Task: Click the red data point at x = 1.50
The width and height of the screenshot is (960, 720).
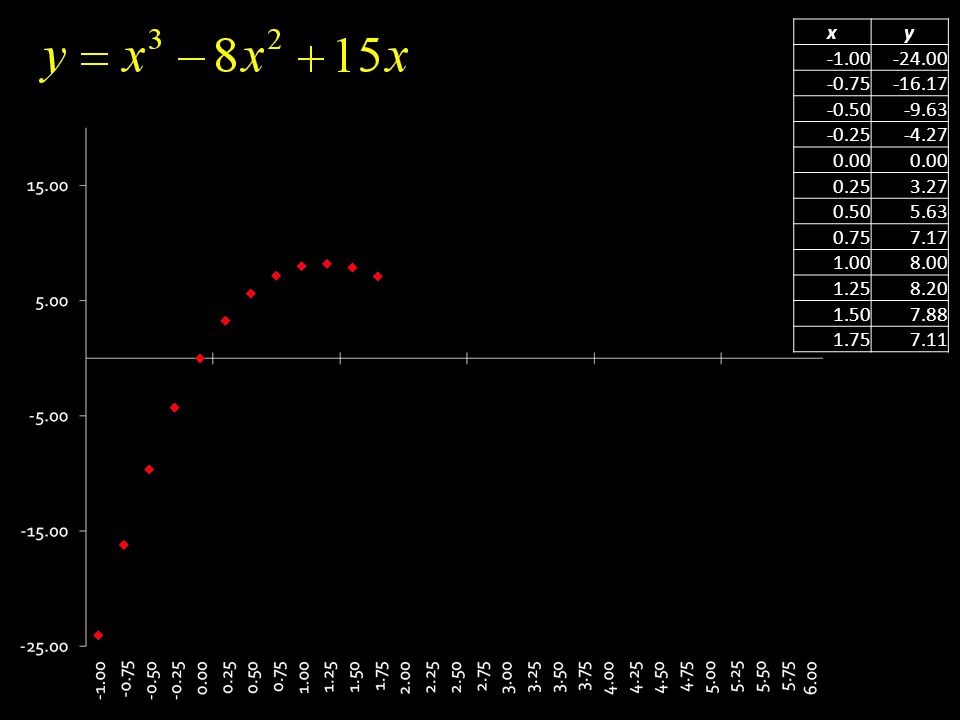Action: click(352, 268)
